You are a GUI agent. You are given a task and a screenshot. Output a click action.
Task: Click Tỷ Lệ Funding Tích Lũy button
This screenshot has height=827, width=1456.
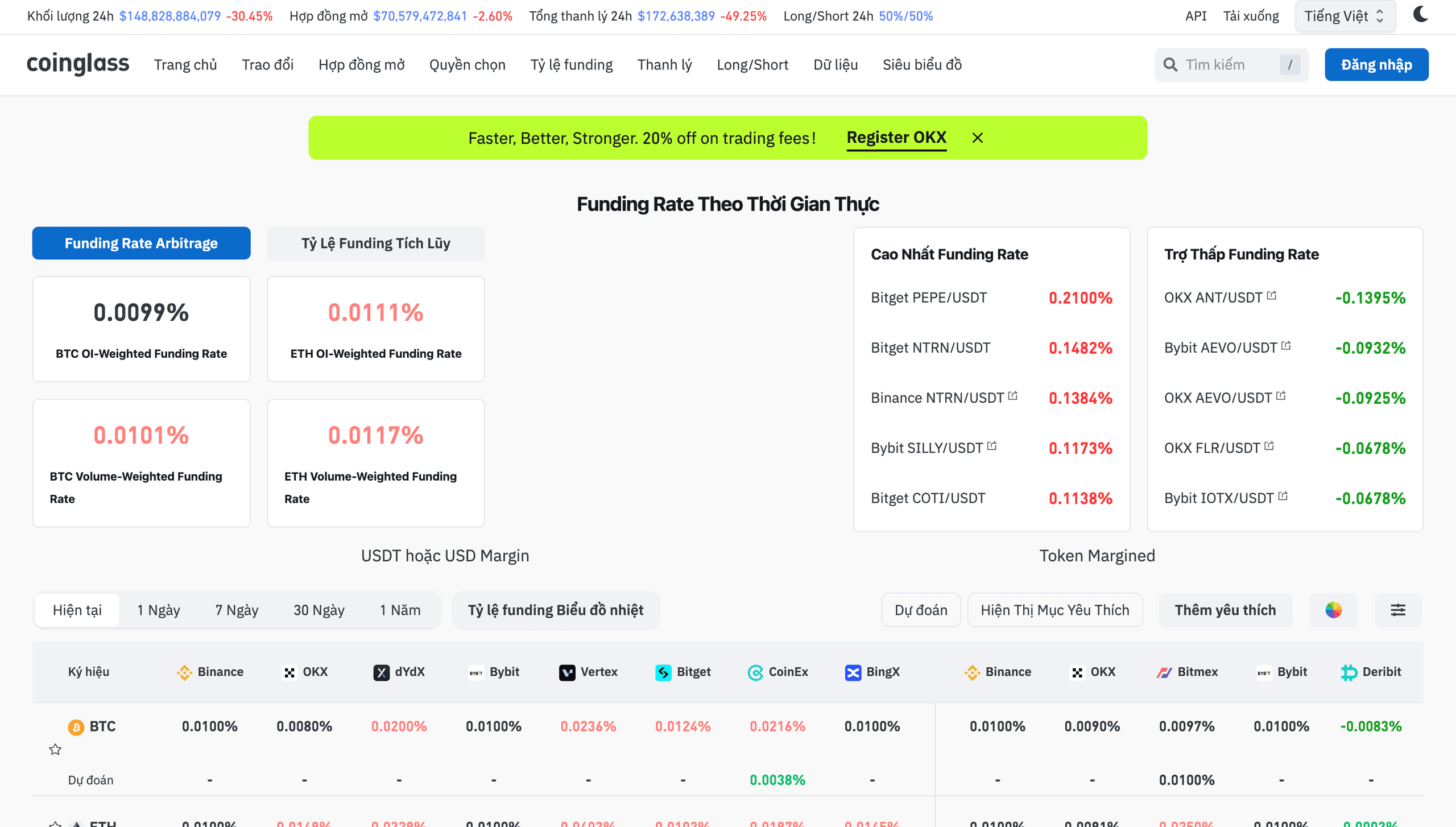click(376, 243)
